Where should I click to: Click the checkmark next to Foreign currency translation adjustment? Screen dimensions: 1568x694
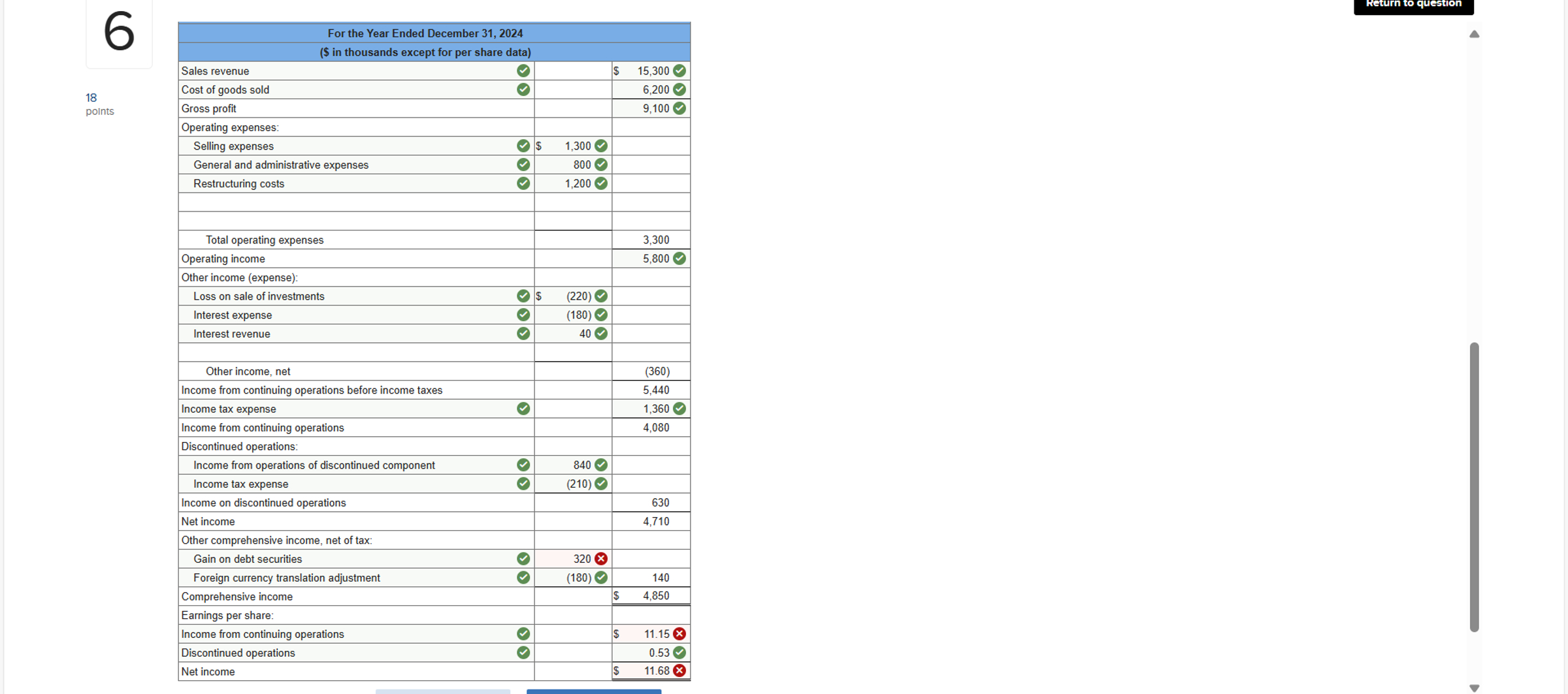523,577
